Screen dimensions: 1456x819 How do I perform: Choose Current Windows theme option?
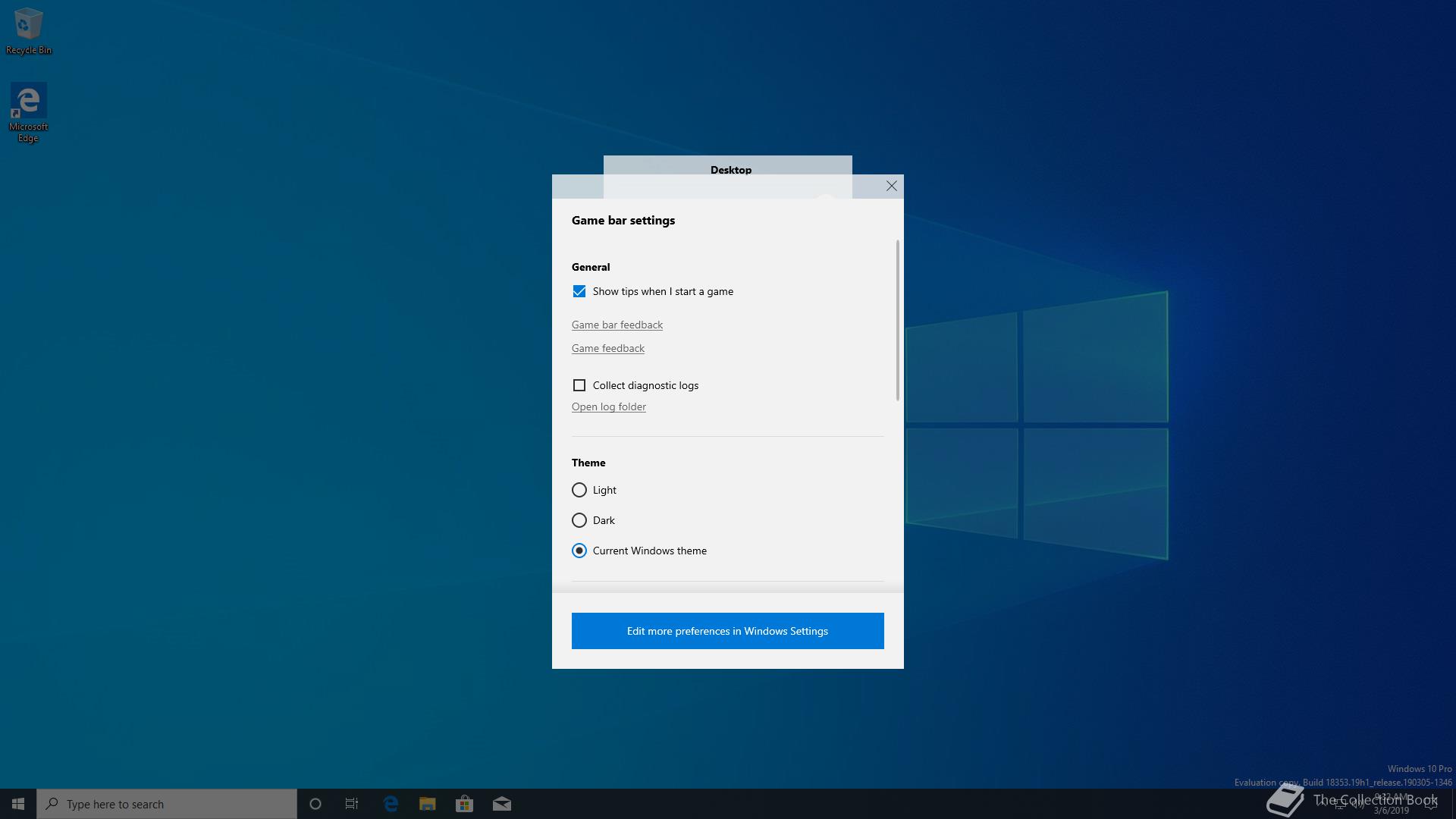point(579,551)
